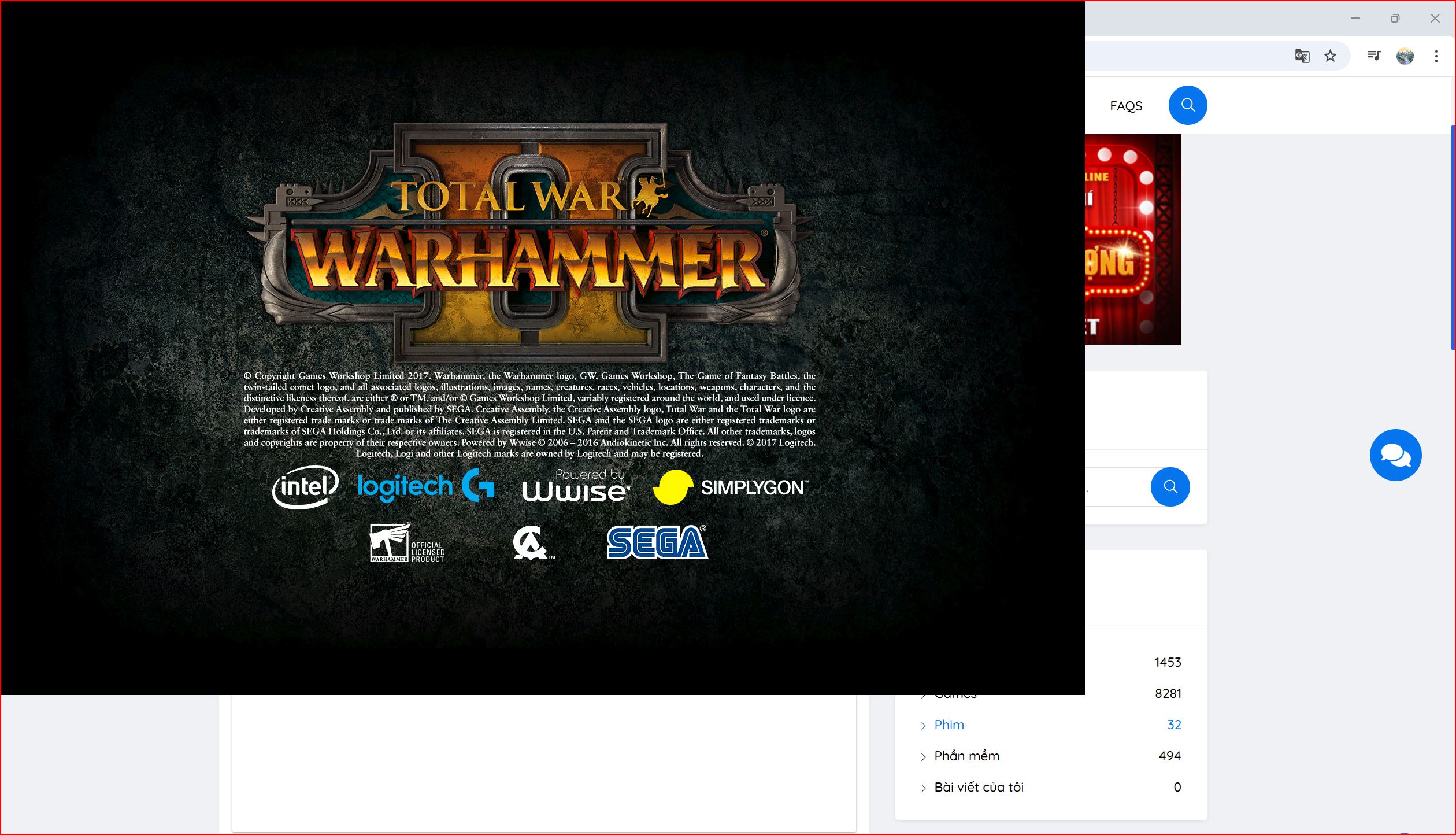The height and width of the screenshot is (835, 1456).
Task: Open the media controls music-note icon
Action: click(x=1373, y=56)
